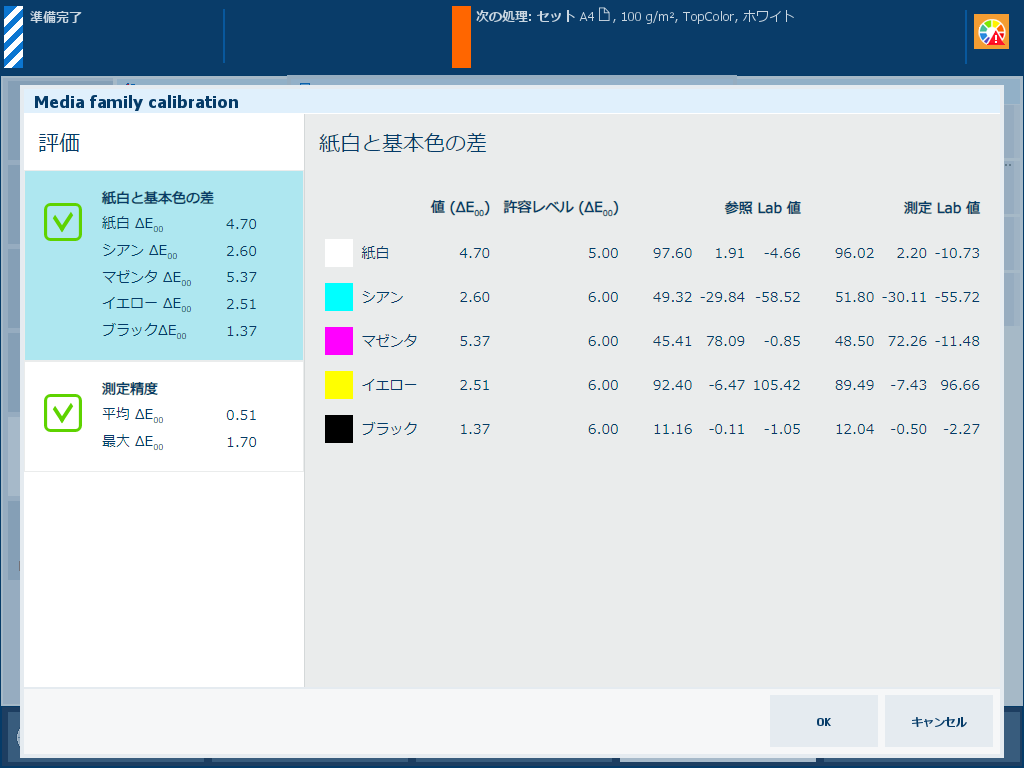Confirm with the OK button
This screenshot has height=768, width=1024.
(824, 721)
